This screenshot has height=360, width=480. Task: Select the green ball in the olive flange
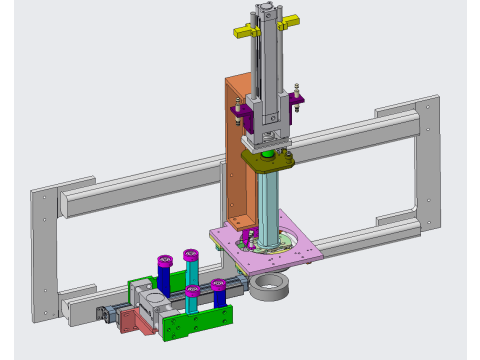pyautogui.click(x=268, y=154)
